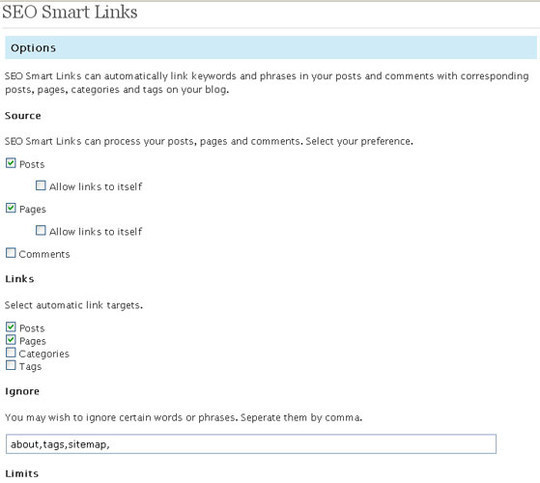Click the SEO Smart Links page title

(x=70, y=12)
